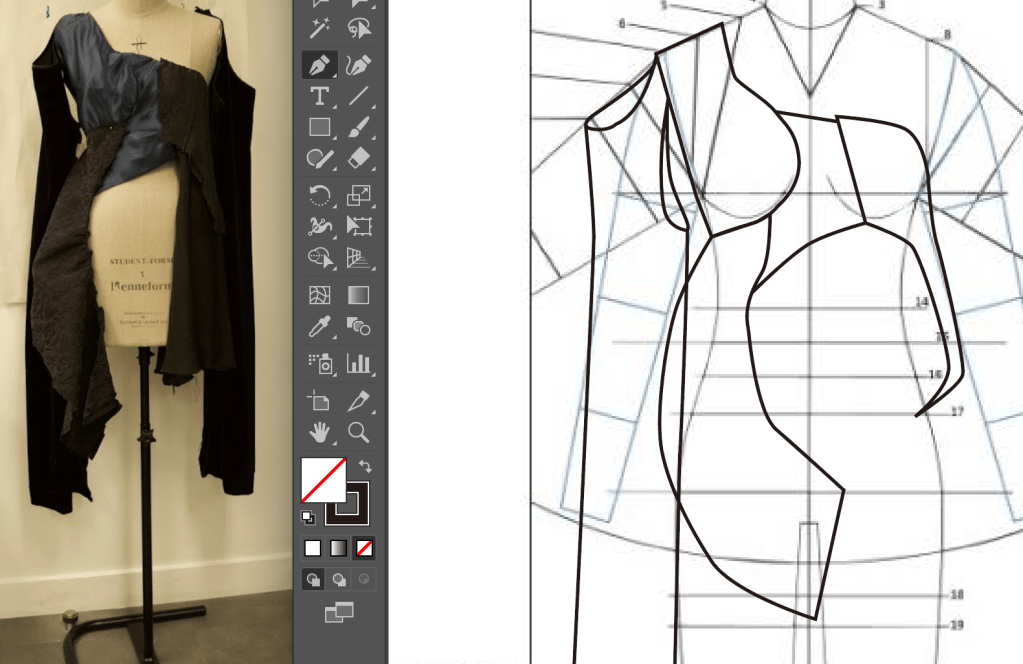Activate the Eyedropper tool

click(x=319, y=325)
